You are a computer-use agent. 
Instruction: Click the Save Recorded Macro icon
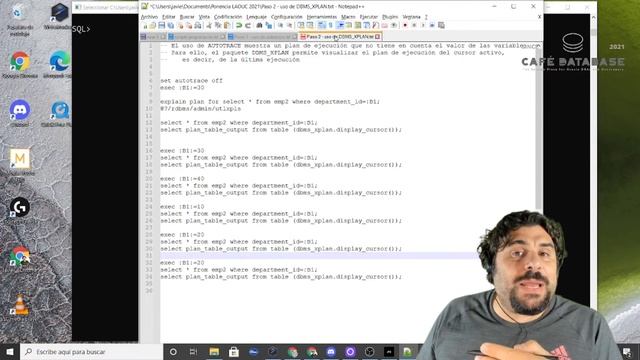[x=441, y=25]
